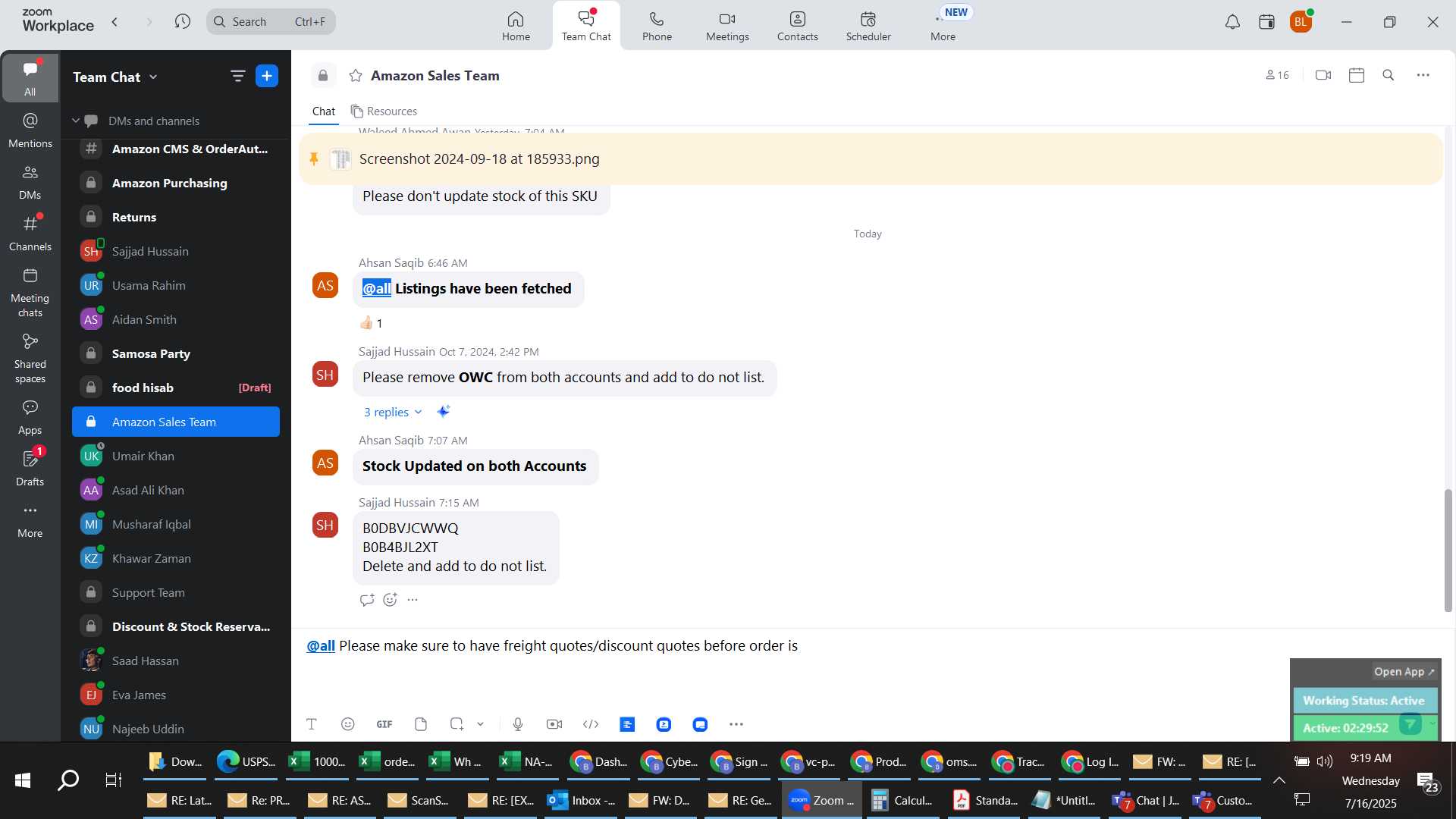Screen dimensions: 1456x819
Task: Open the Meetings tab
Action: click(727, 26)
